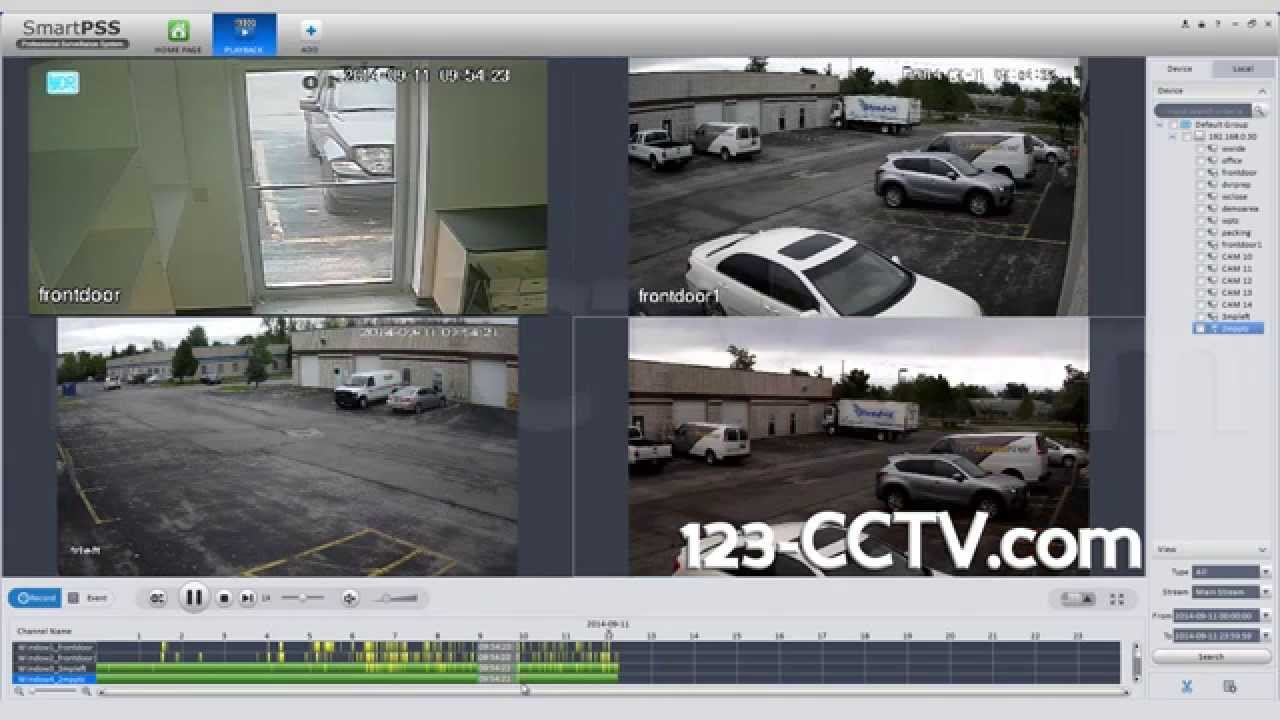Step forward one frame
Viewport: 1280px width, 720px height.
click(247, 598)
